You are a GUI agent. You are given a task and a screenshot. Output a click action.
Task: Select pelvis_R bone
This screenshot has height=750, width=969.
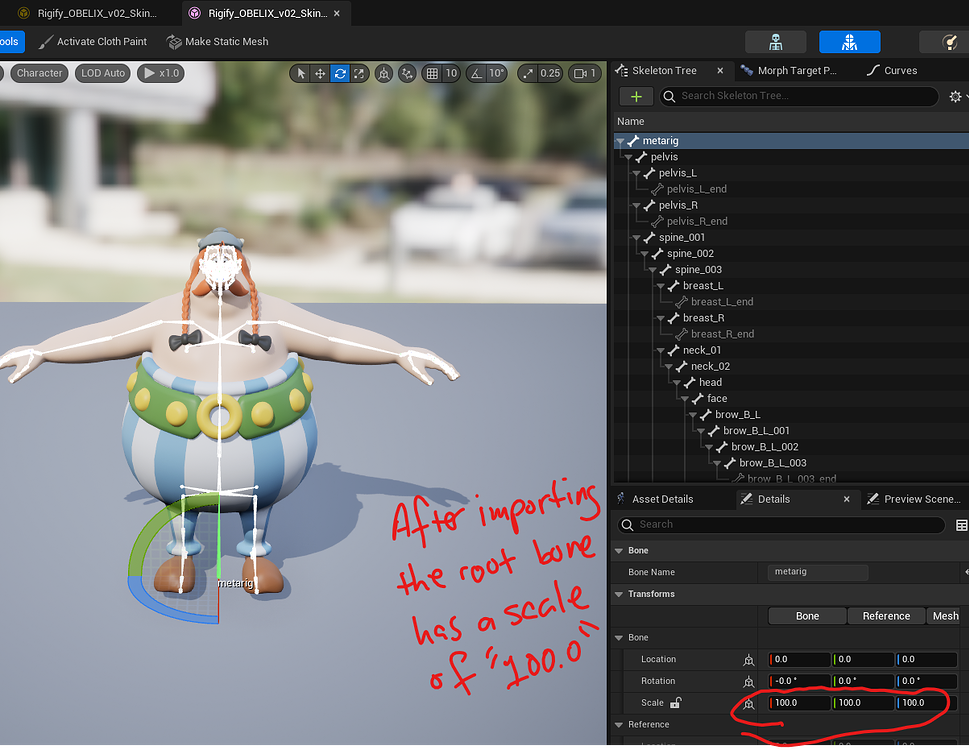click(678, 205)
